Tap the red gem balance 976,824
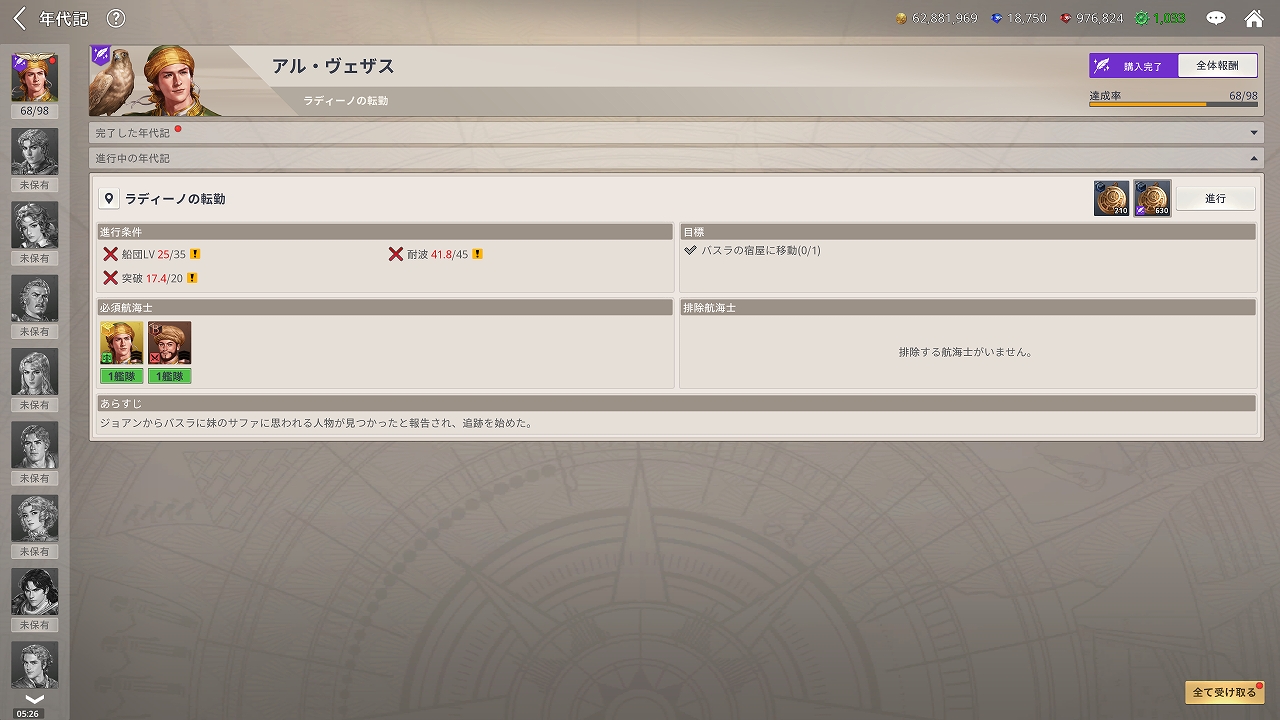This screenshot has height=720, width=1280. pyautogui.click(x=1090, y=18)
